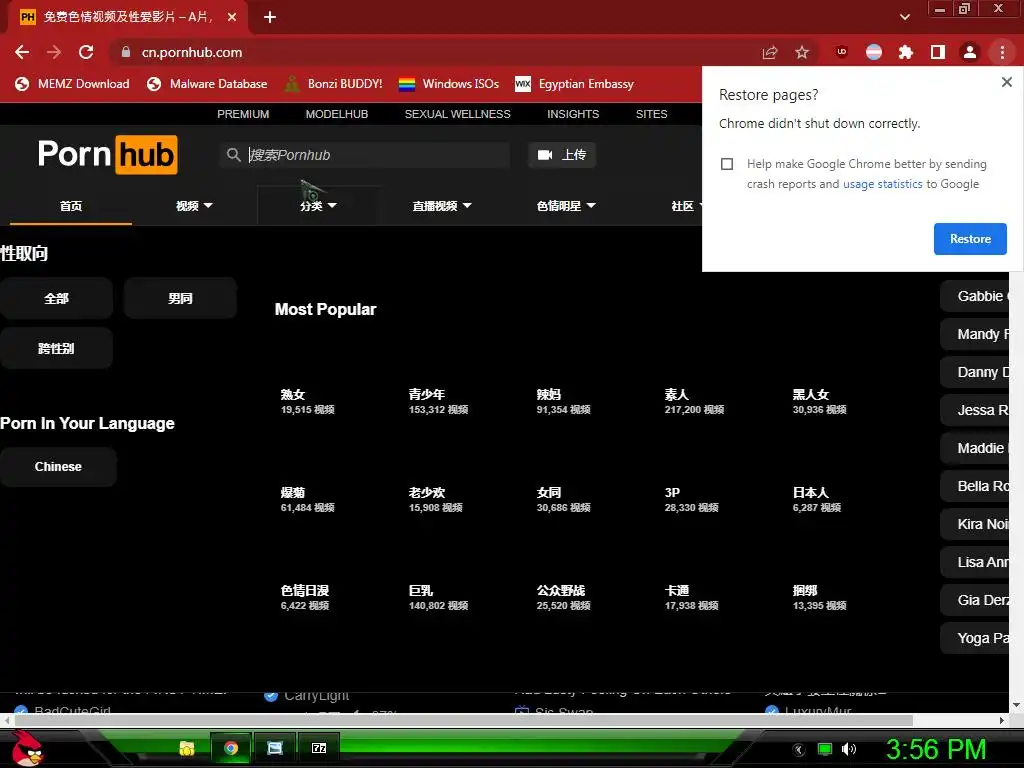Open the Egyptian Embassy bookmark
Image resolution: width=1024 pixels, height=768 pixels.
[575, 84]
